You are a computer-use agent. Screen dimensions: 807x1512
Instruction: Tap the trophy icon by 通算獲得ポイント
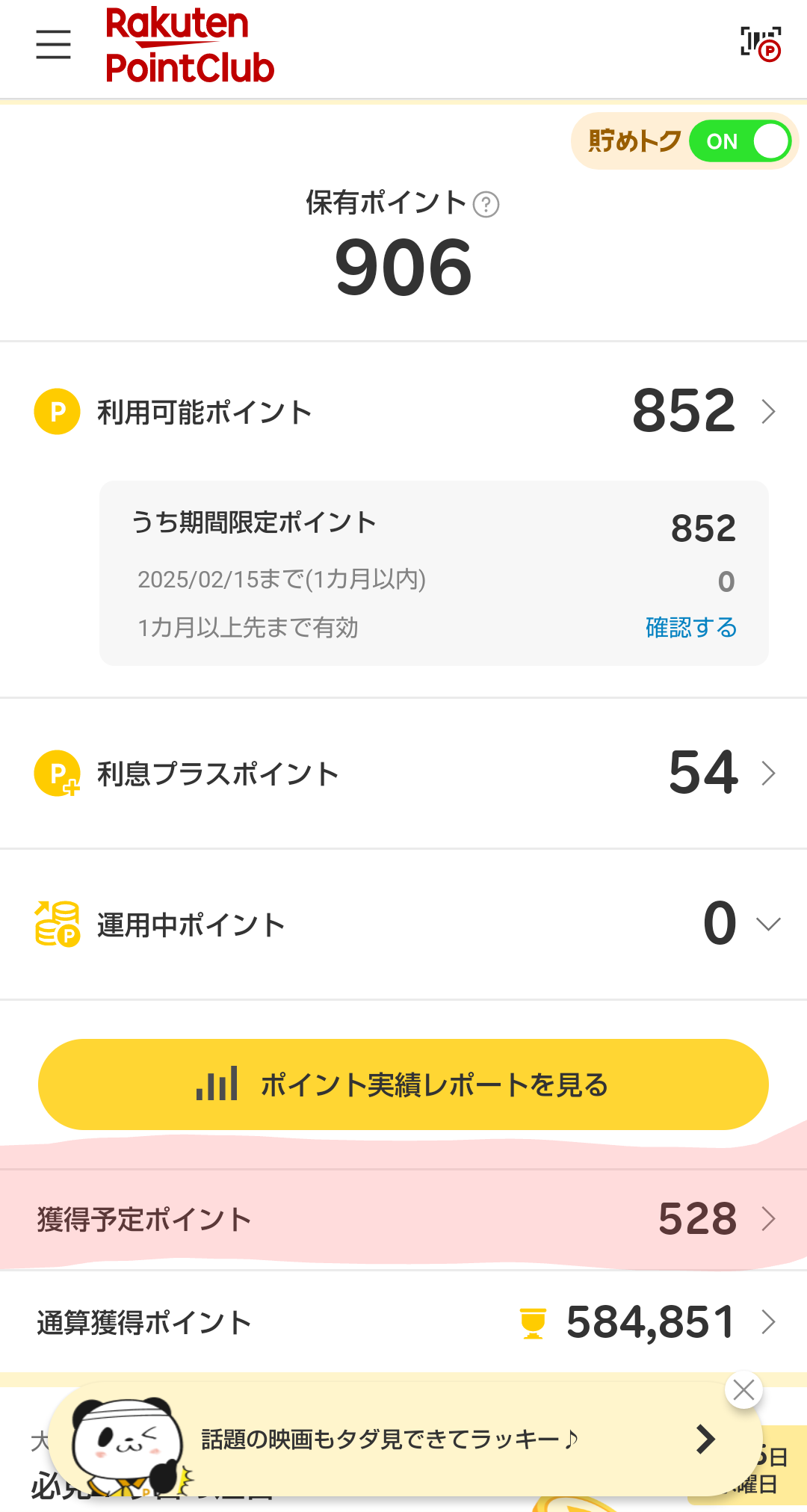pyautogui.click(x=533, y=1323)
